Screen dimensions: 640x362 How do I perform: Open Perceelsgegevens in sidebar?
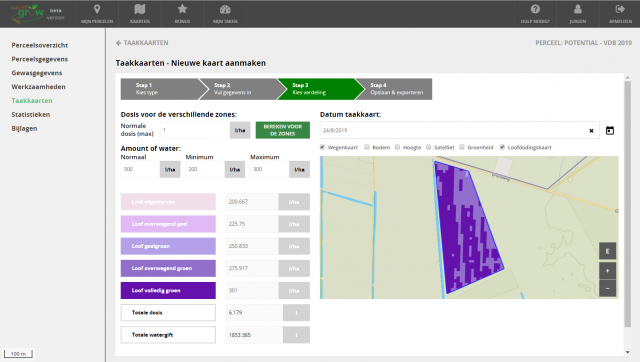point(40,59)
